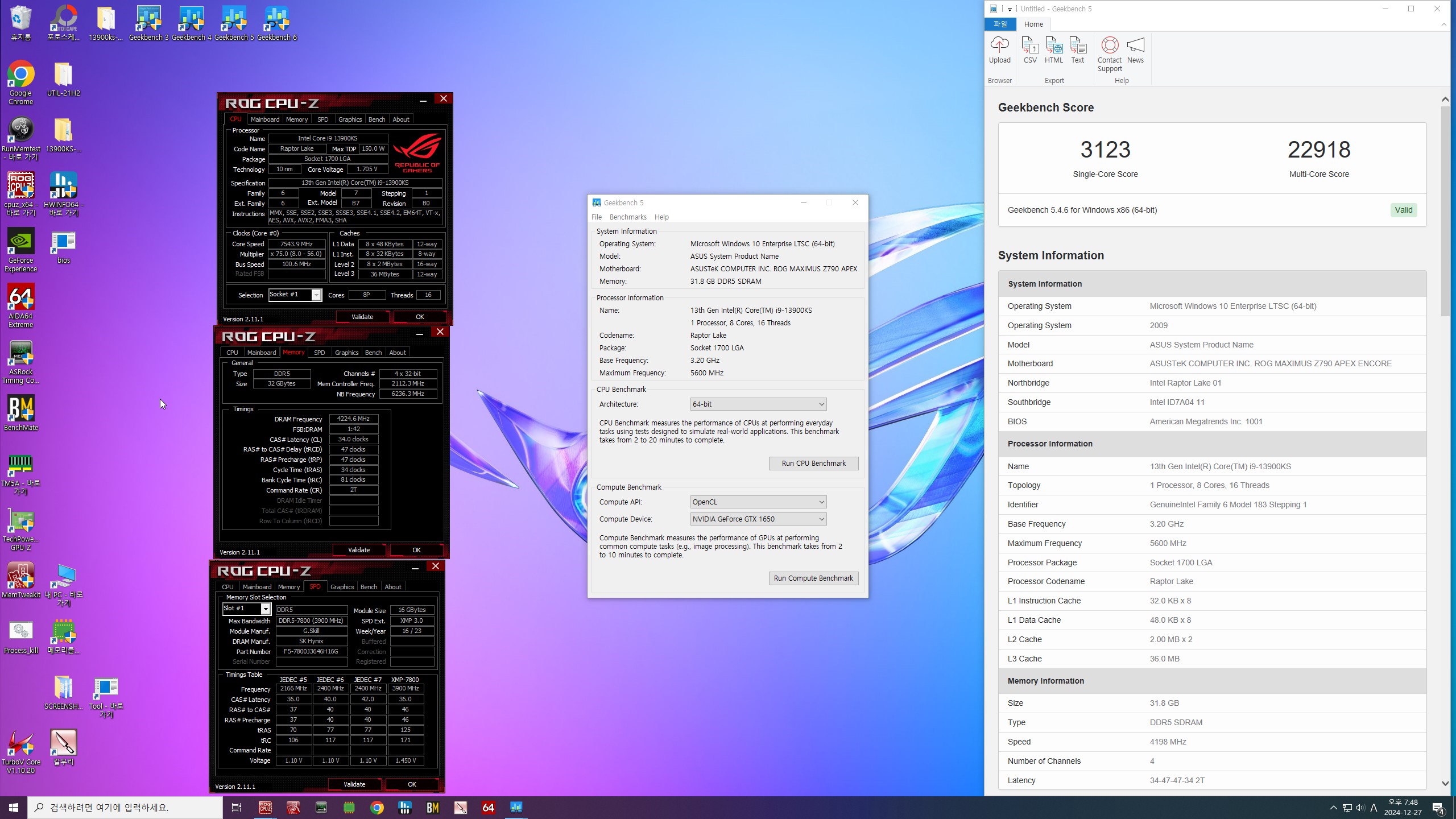Open the File menu in Geekbench 5
The image size is (1456, 819).
(x=597, y=217)
